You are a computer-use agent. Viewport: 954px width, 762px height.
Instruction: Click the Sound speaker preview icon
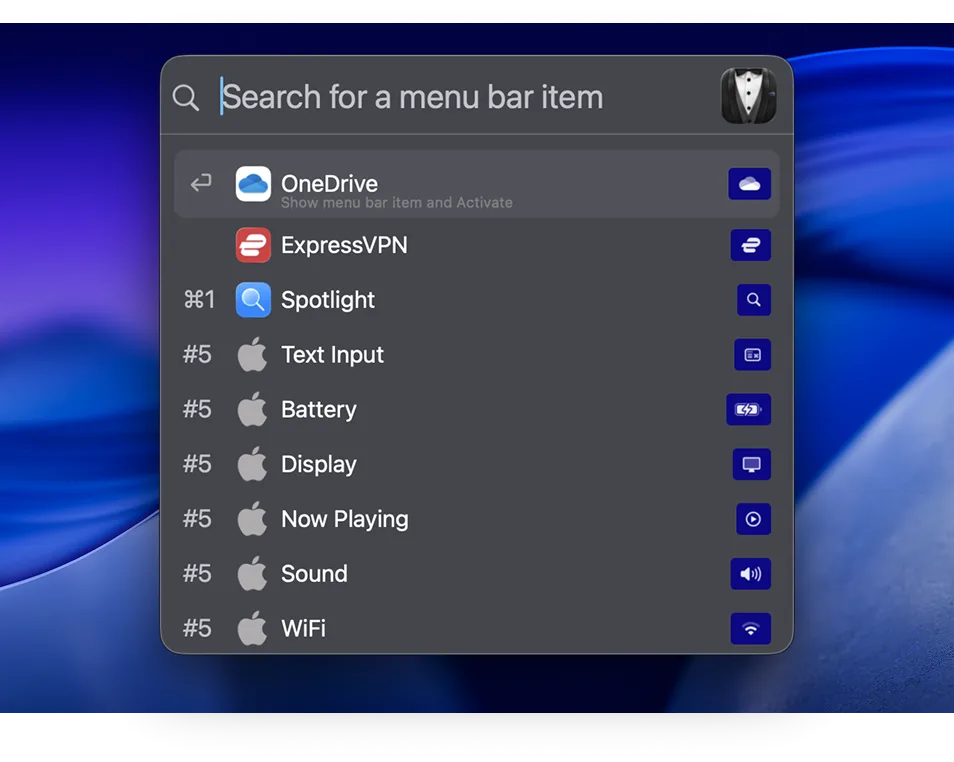tap(751, 574)
